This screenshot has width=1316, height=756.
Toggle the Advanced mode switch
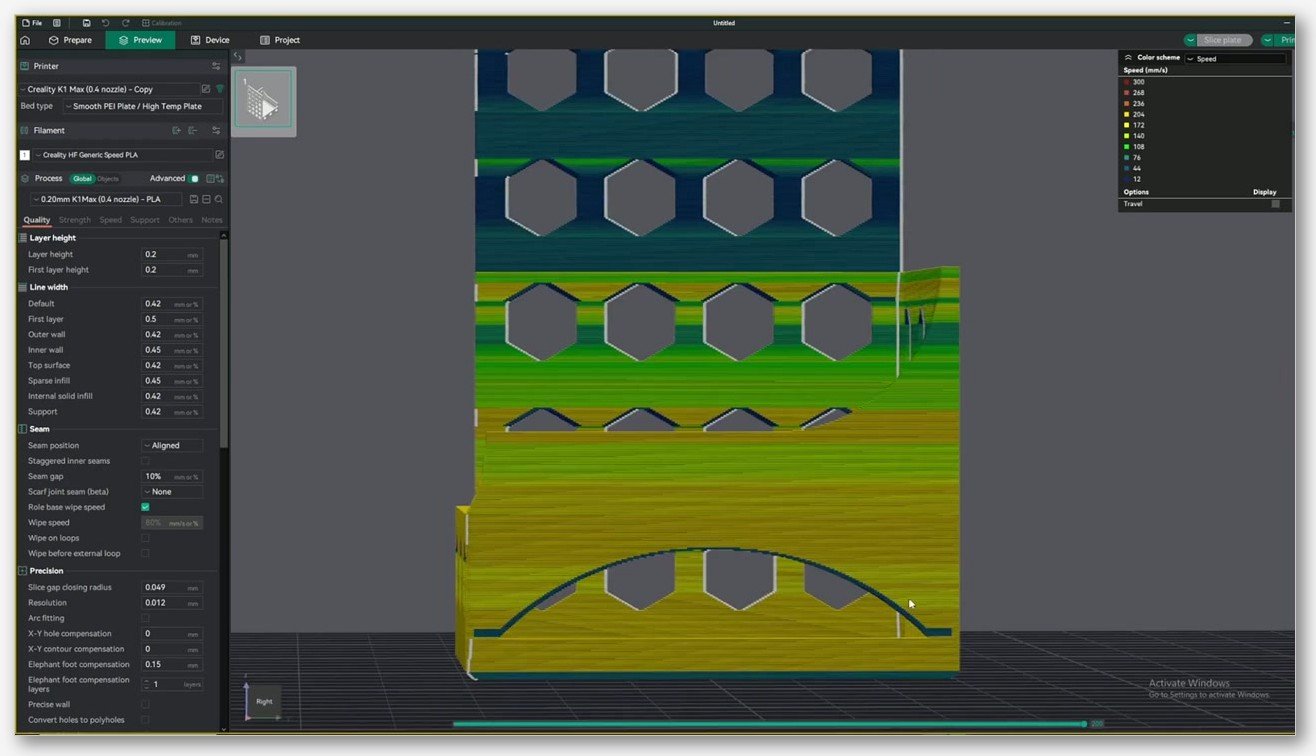[194, 179]
